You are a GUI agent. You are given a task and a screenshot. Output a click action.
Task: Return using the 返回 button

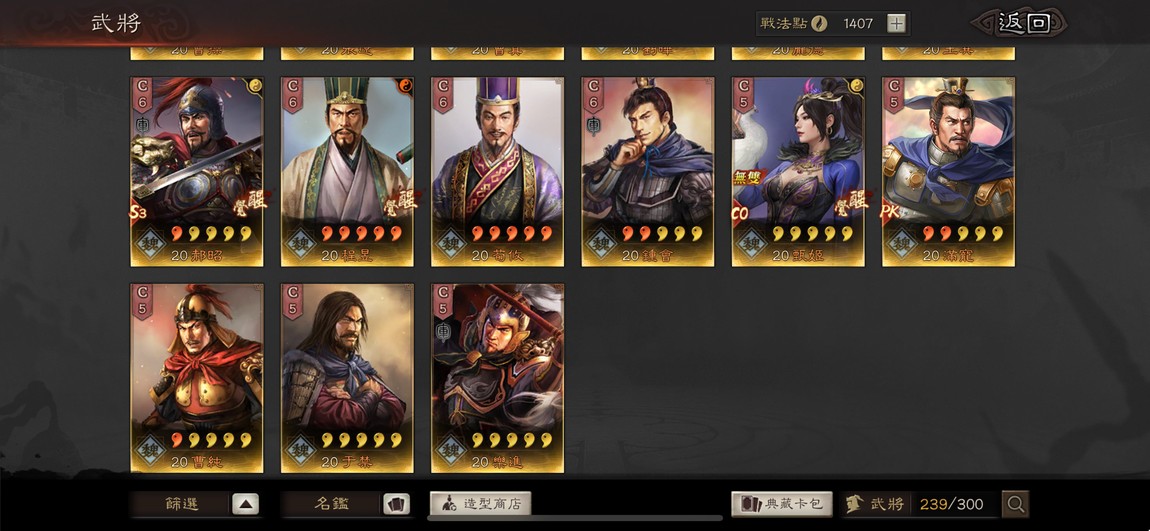(x=1023, y=23)
